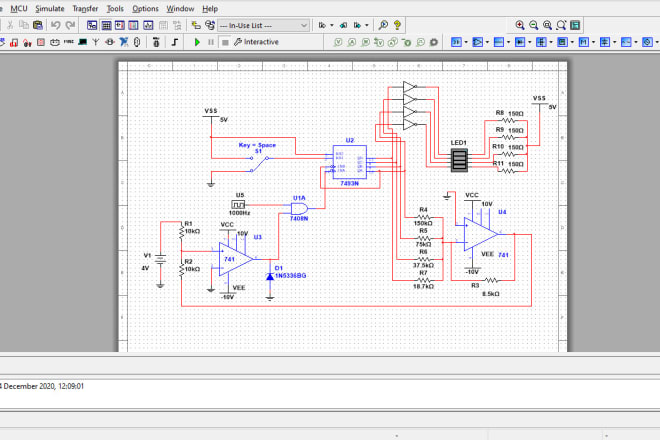The height and width of the screenshot is (440, 660).
Task: Expand the first blue virtual component family arrow
Action: [466, 42]
